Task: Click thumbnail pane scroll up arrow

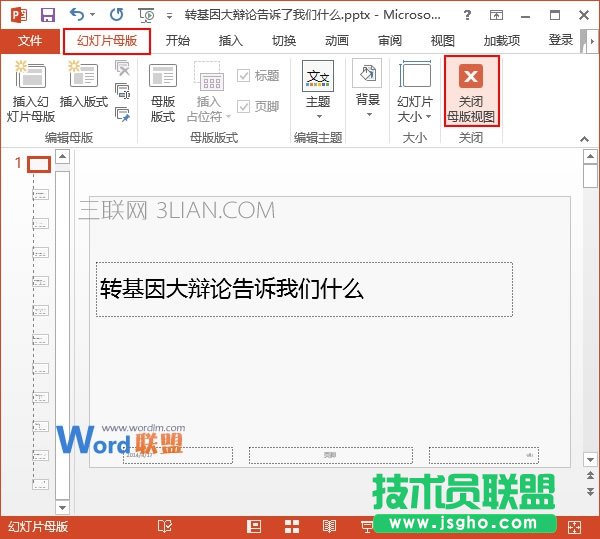Action: [62, 156]
